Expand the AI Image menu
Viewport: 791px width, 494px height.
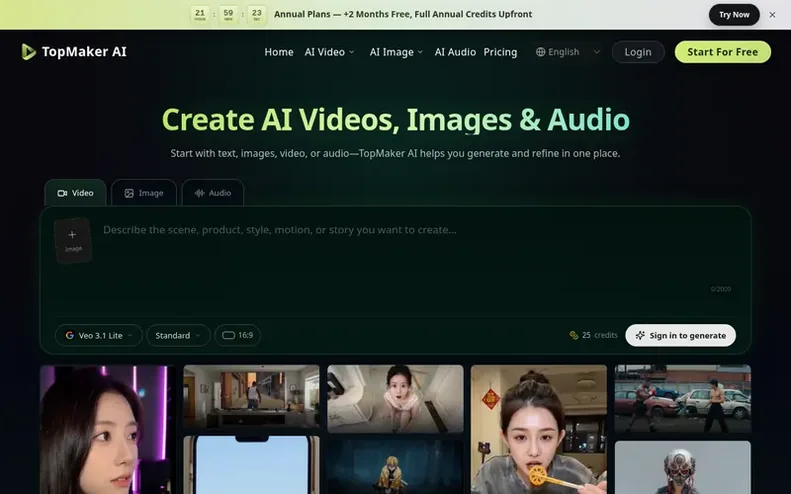click(x=396, y=52)
